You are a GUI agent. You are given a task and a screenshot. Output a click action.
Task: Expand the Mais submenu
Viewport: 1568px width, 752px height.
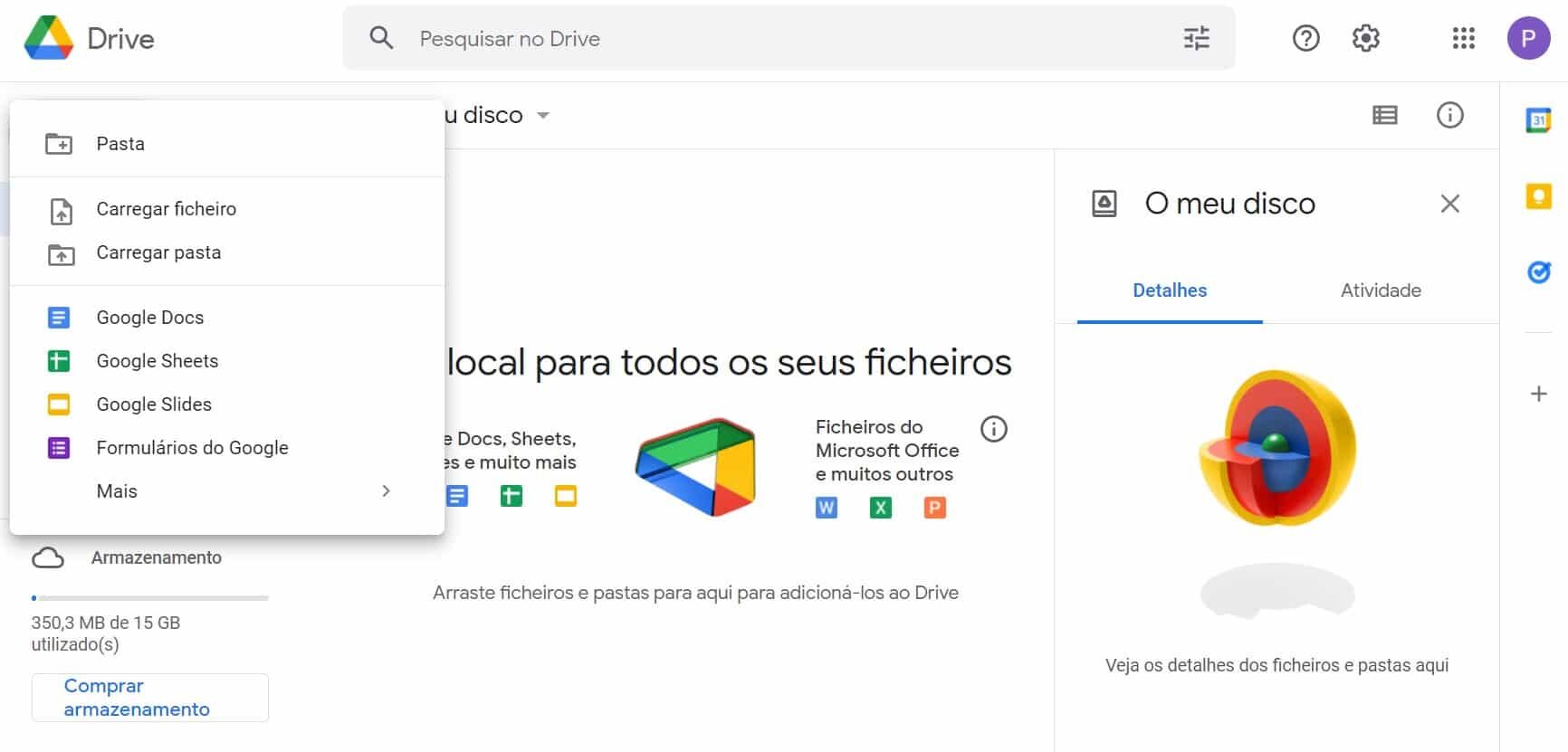(x=226, y=491)
